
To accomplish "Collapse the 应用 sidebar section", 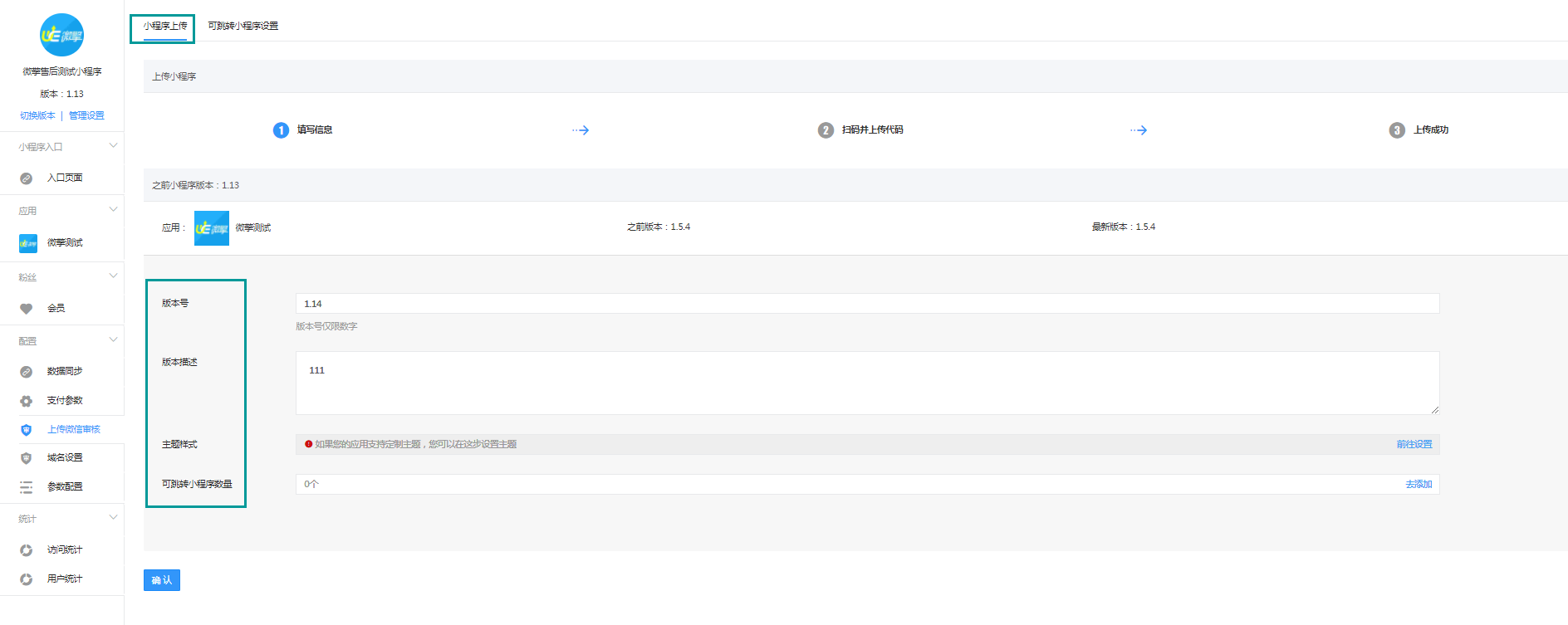I will coord(114,210).
